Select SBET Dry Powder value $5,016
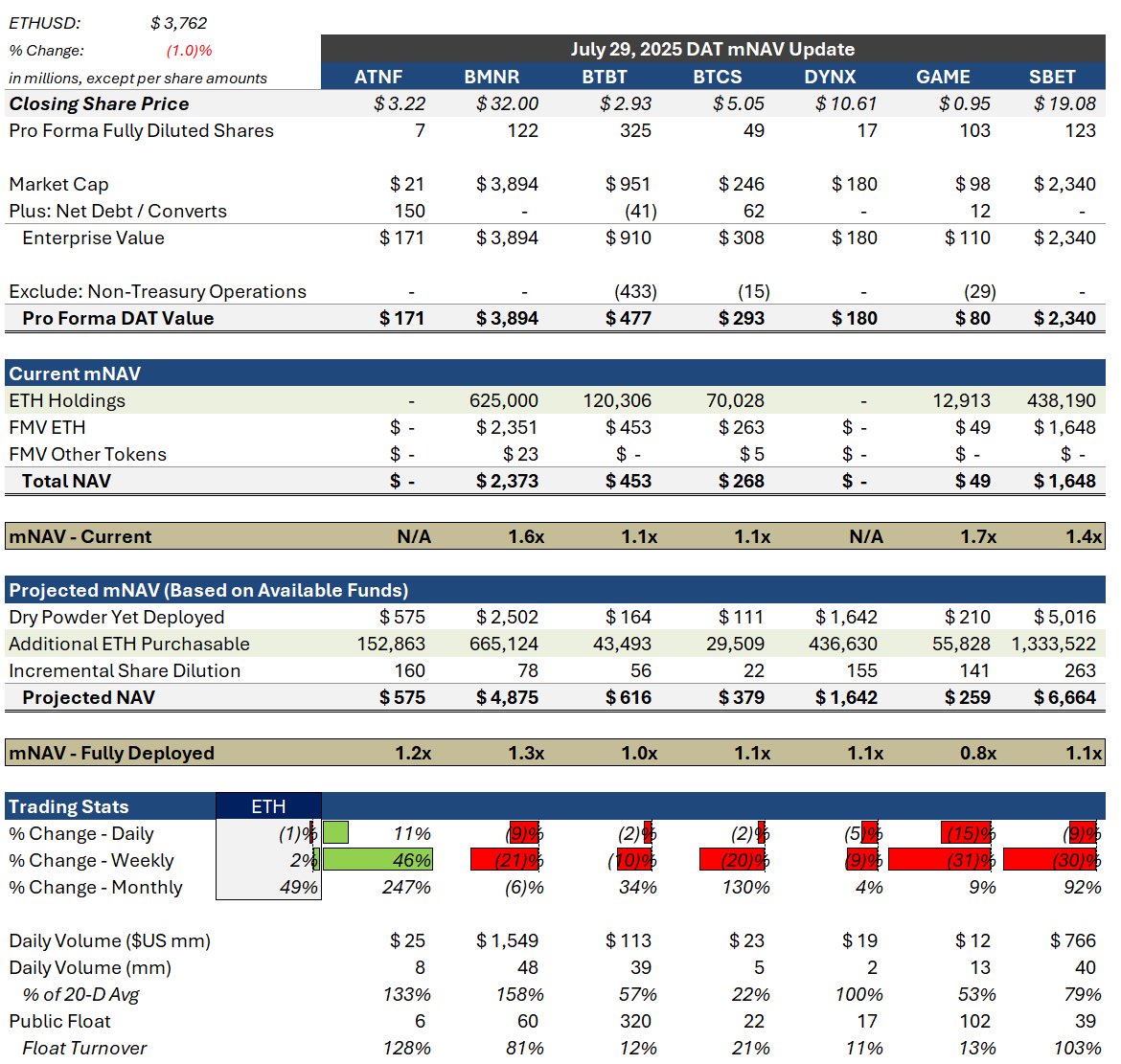1121x1064 pixels. [1064, 617]
